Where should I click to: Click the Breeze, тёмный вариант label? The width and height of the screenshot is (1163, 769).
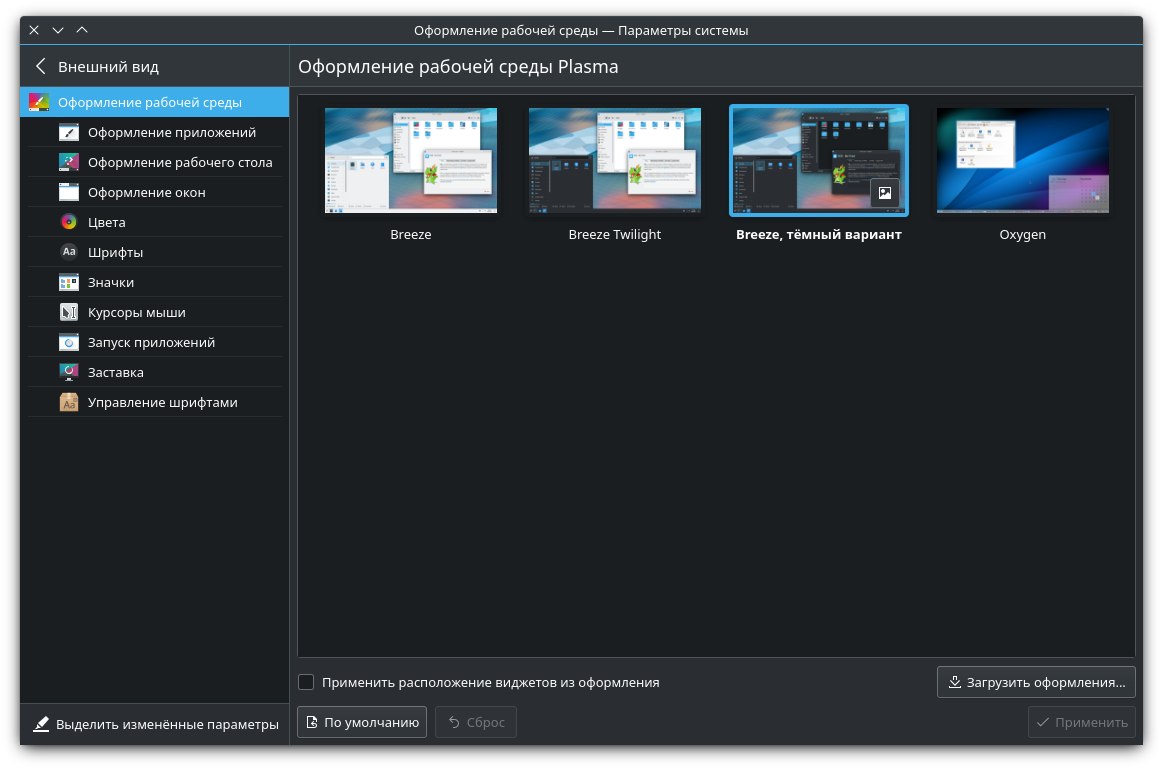819,234
